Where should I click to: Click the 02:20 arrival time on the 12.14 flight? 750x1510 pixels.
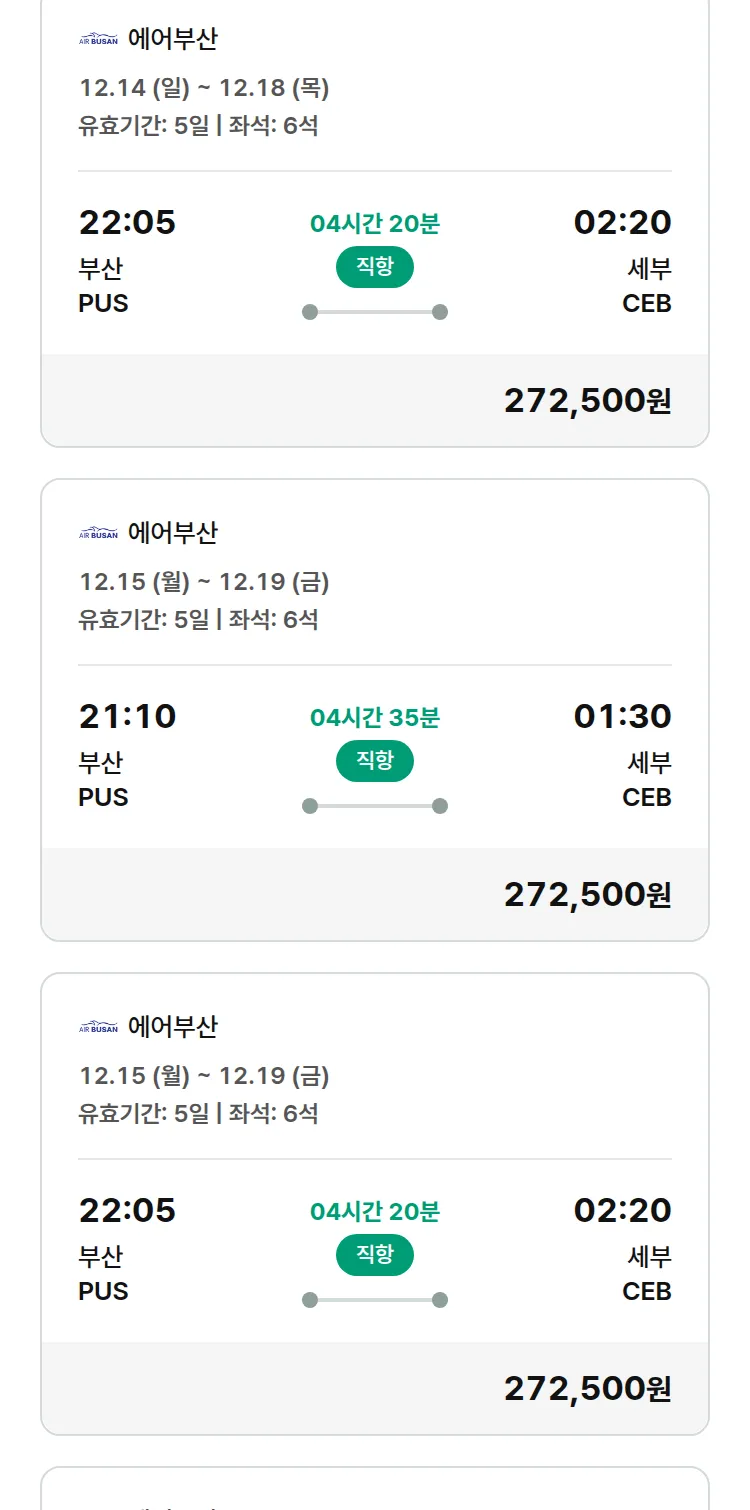coord(622,222)
